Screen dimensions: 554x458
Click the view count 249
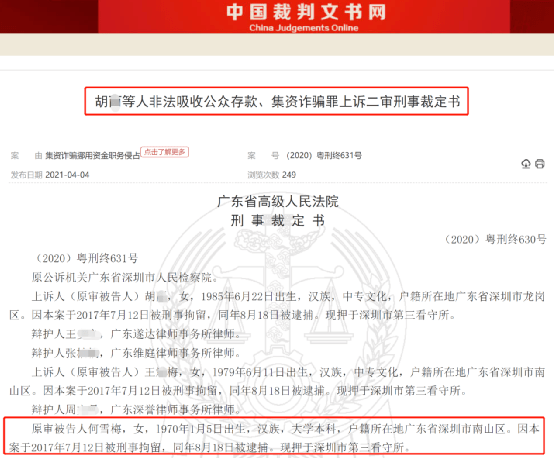(289, 175)
